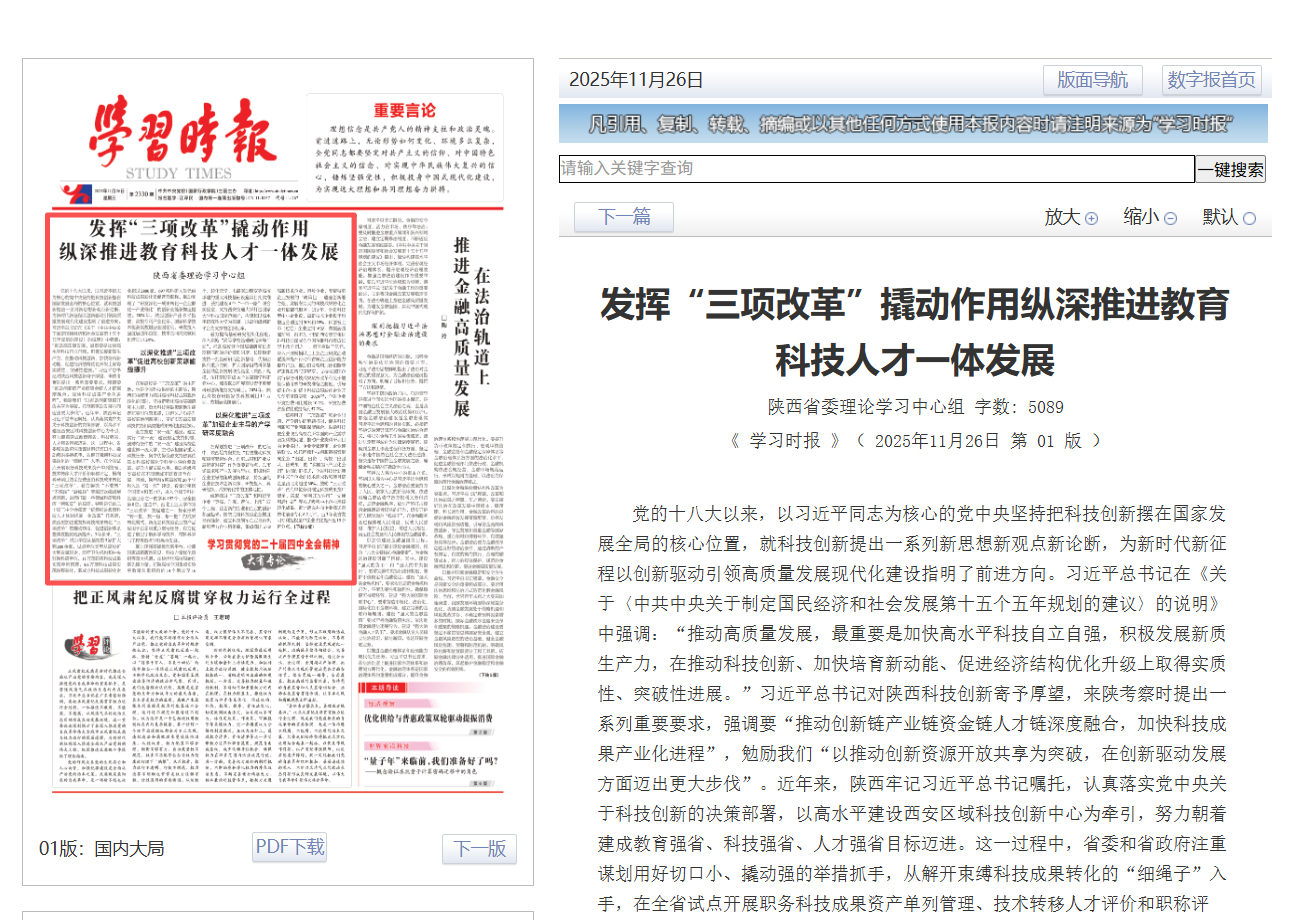Click the circle icon next to 默认
The width and height of the screenshot is (1291, 920).
tap(1249, 218)
